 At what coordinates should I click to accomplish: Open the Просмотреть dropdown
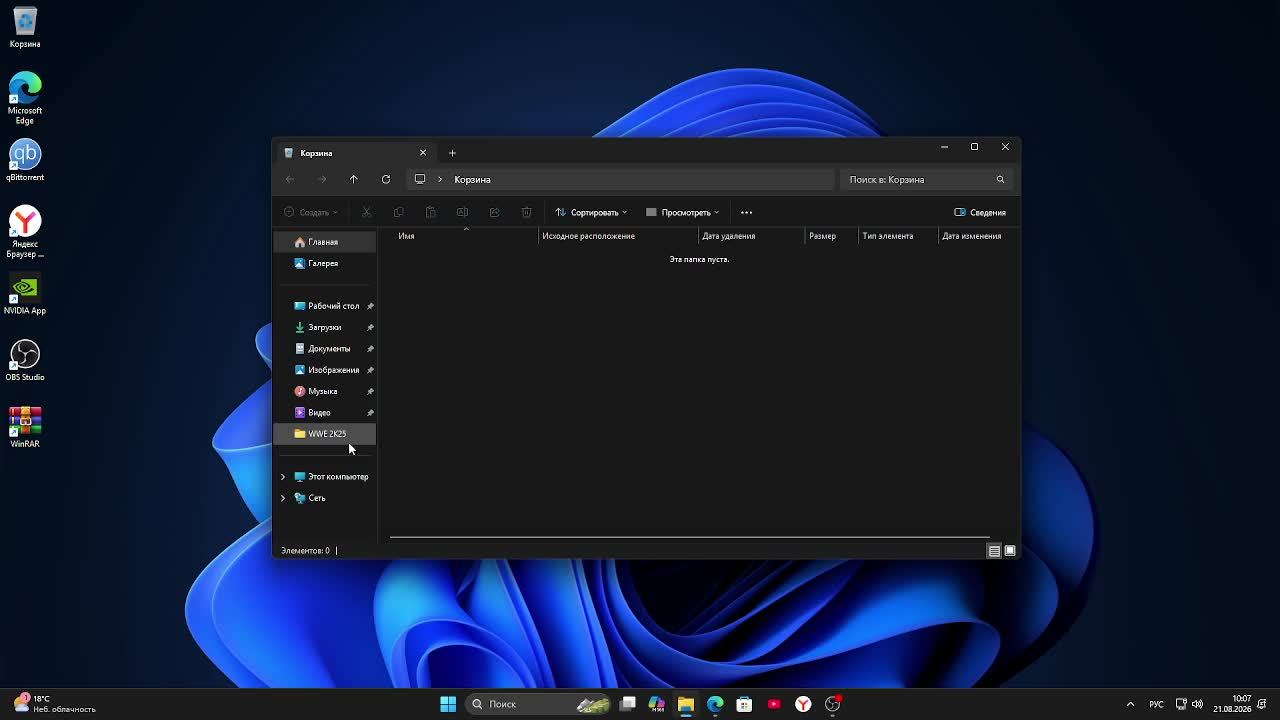click(683, 212)
